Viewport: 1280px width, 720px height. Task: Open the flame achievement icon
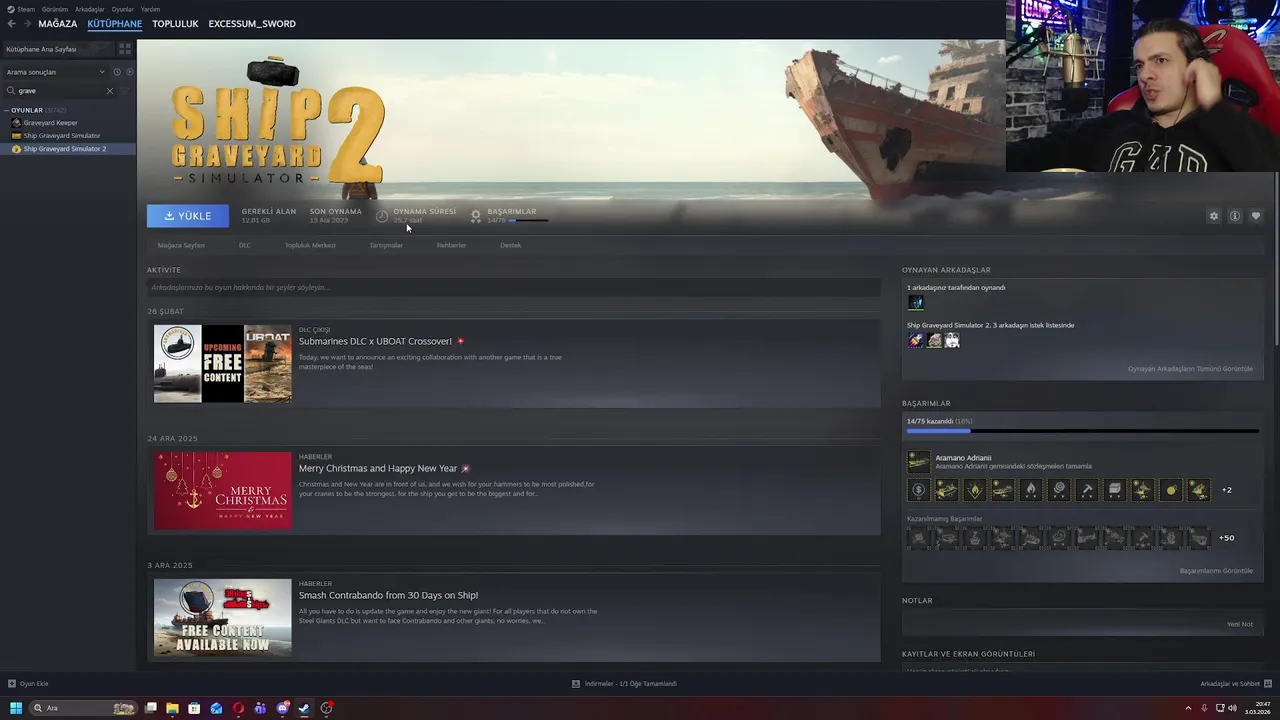click(x=1030, y=490)
